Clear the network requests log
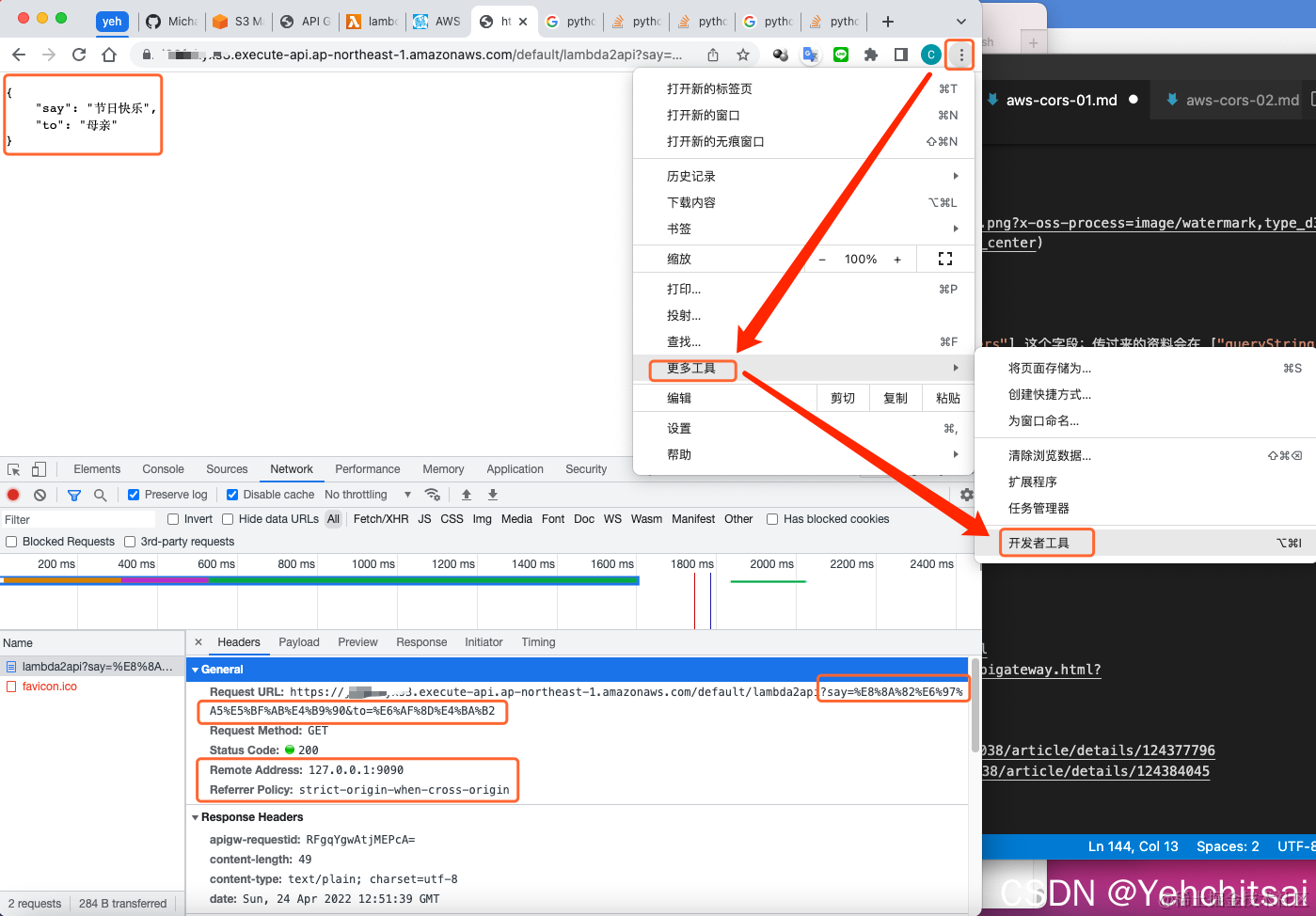 pyautogui.click(x=39, y=495)
